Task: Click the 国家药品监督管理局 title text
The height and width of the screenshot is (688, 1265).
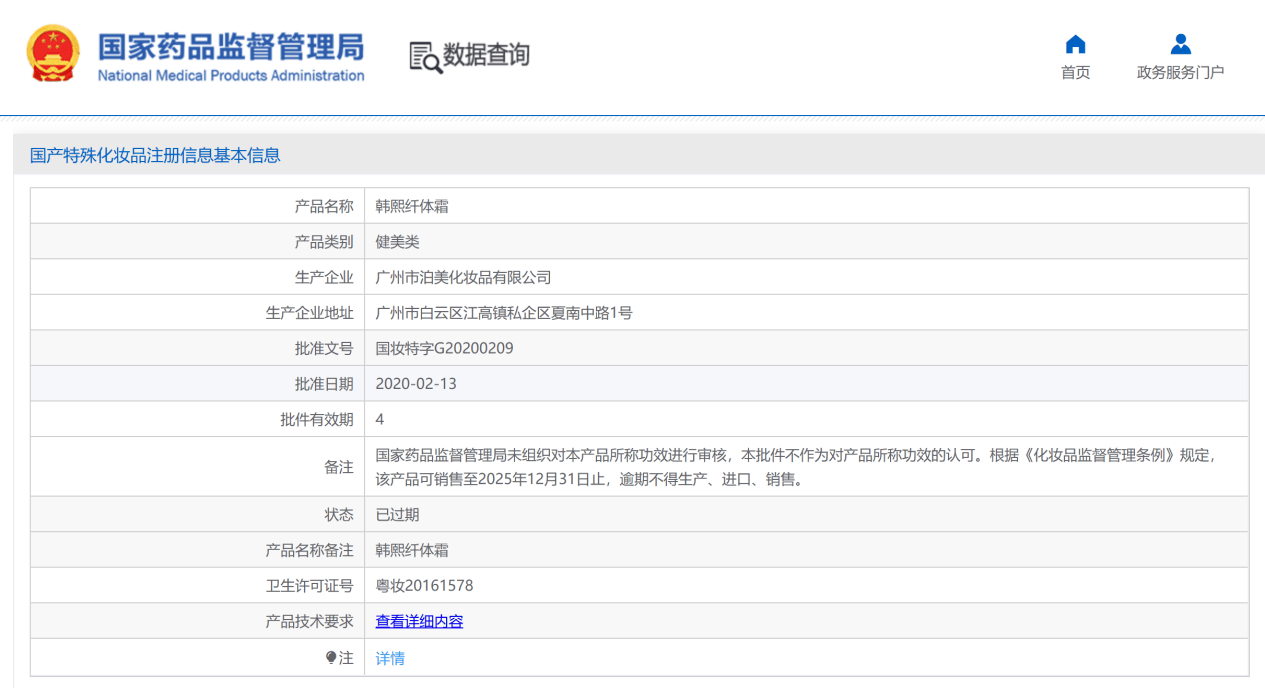Action: [230, 46]
